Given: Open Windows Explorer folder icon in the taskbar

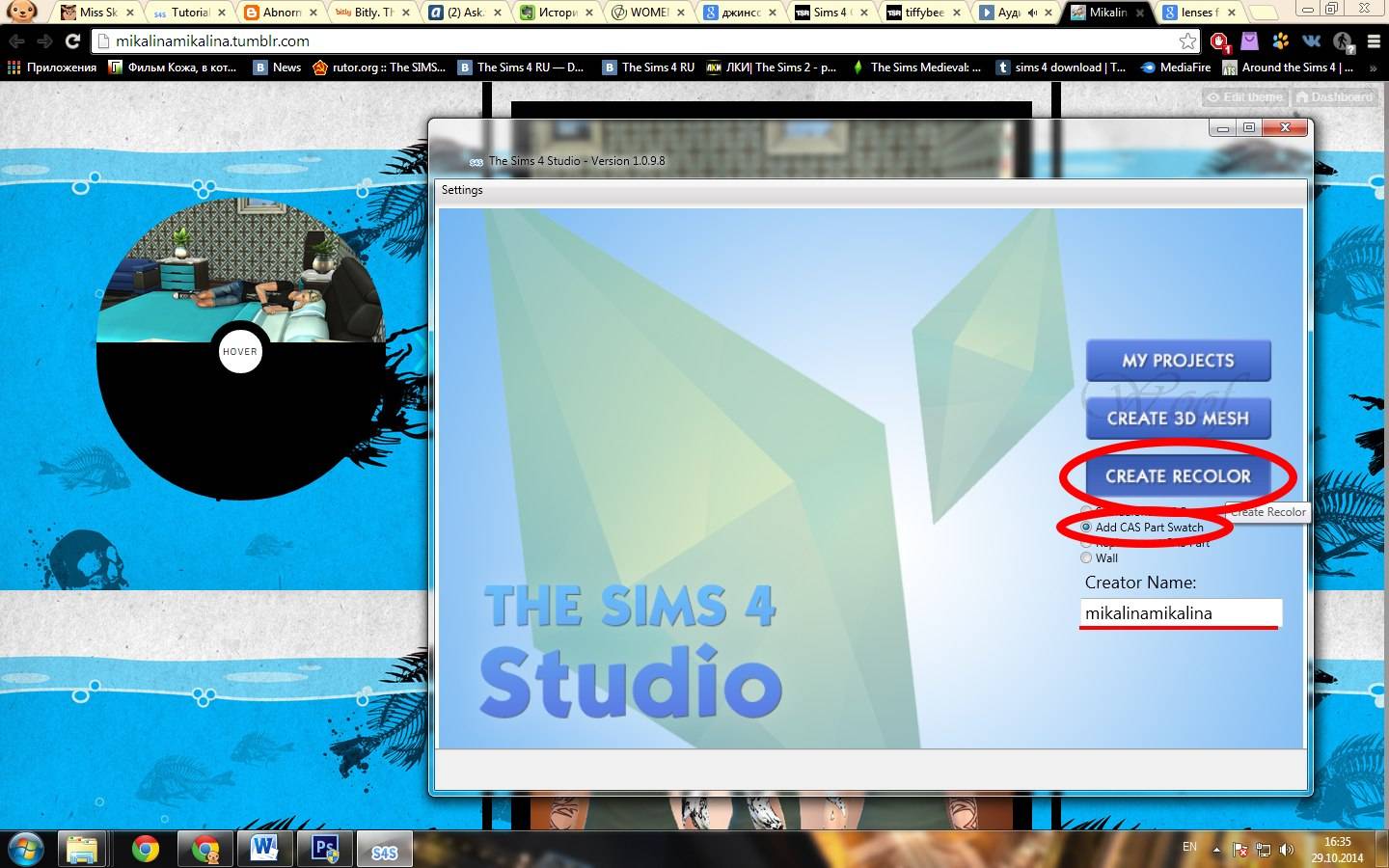Looking at the screenshot, I should pyautogui.click(x=83, y=849).
